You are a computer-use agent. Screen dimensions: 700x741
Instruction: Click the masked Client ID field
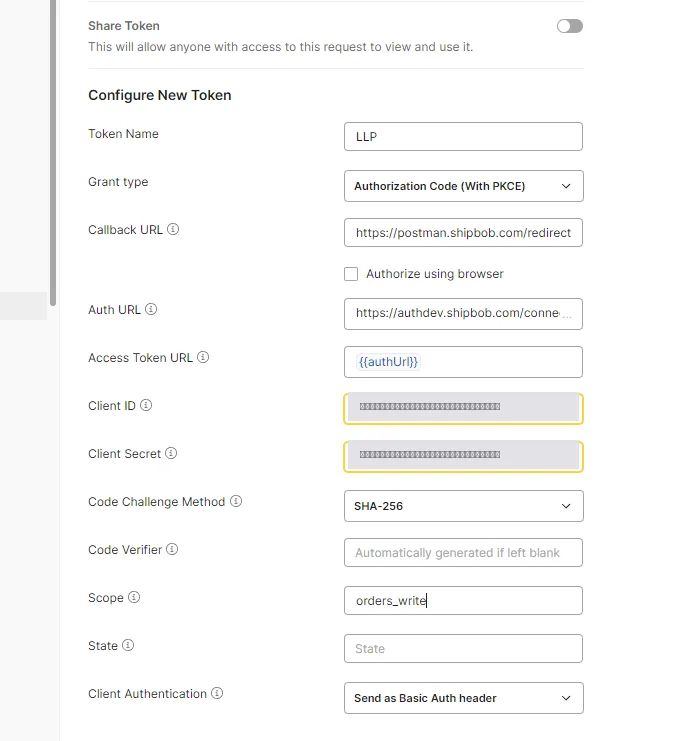(x=463, y=408)
